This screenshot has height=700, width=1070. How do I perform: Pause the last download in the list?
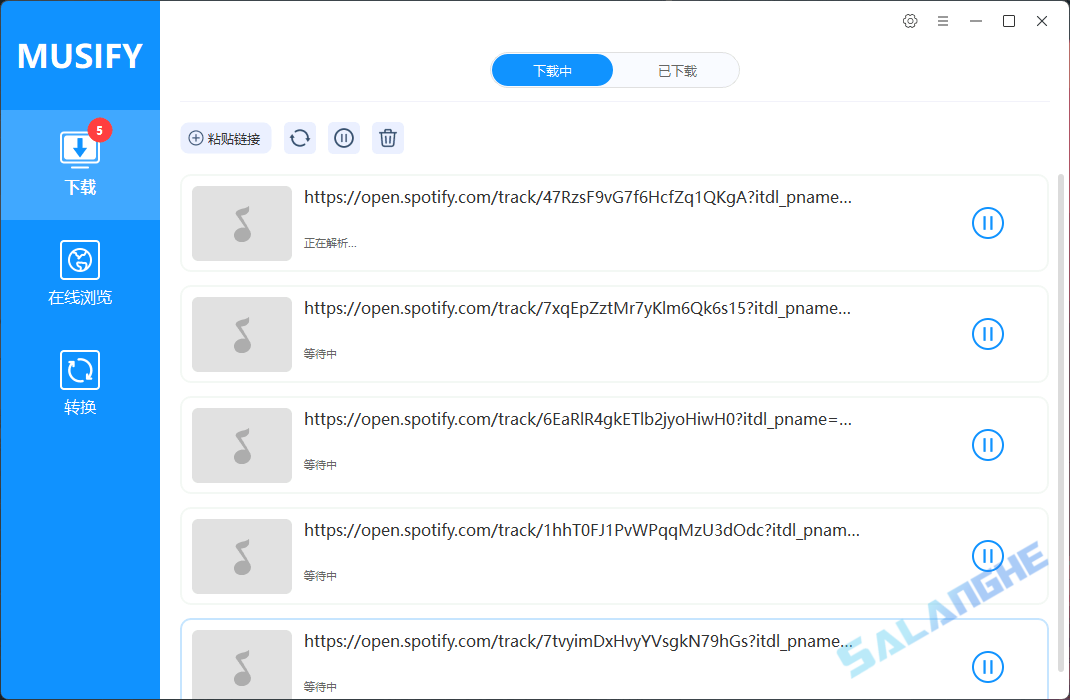(x=988, y=667)
